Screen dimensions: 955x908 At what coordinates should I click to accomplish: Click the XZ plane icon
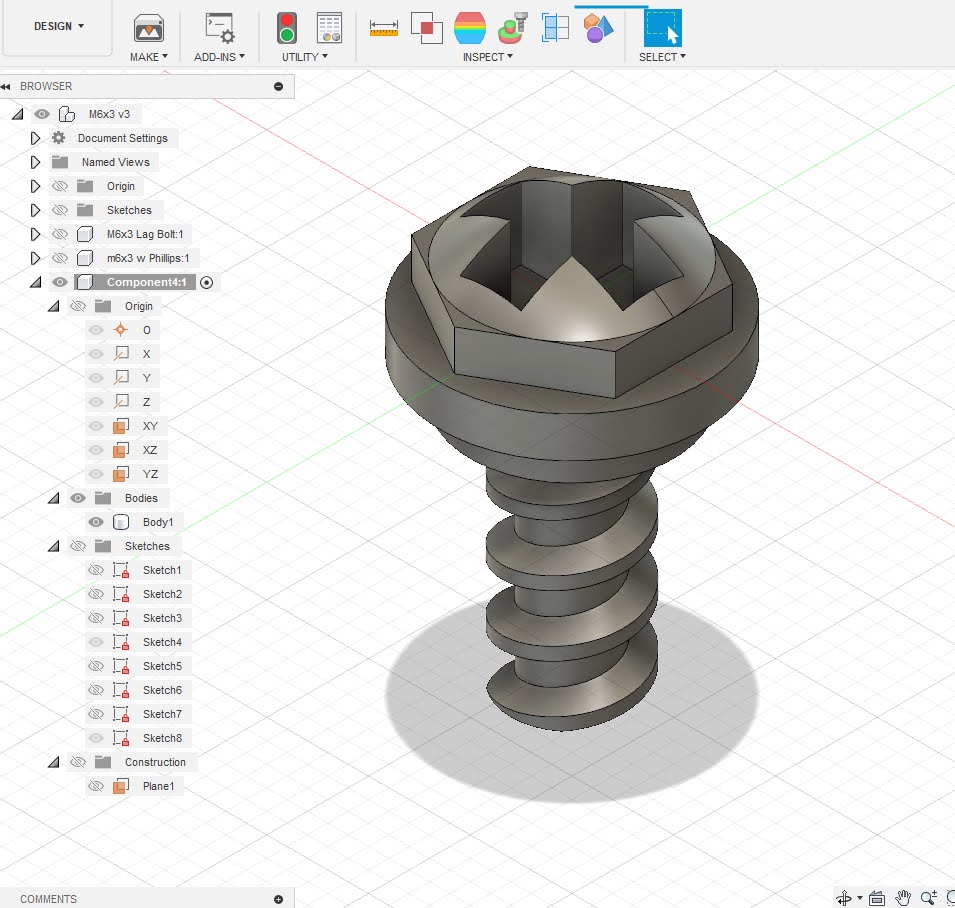(x=121, y=449)
